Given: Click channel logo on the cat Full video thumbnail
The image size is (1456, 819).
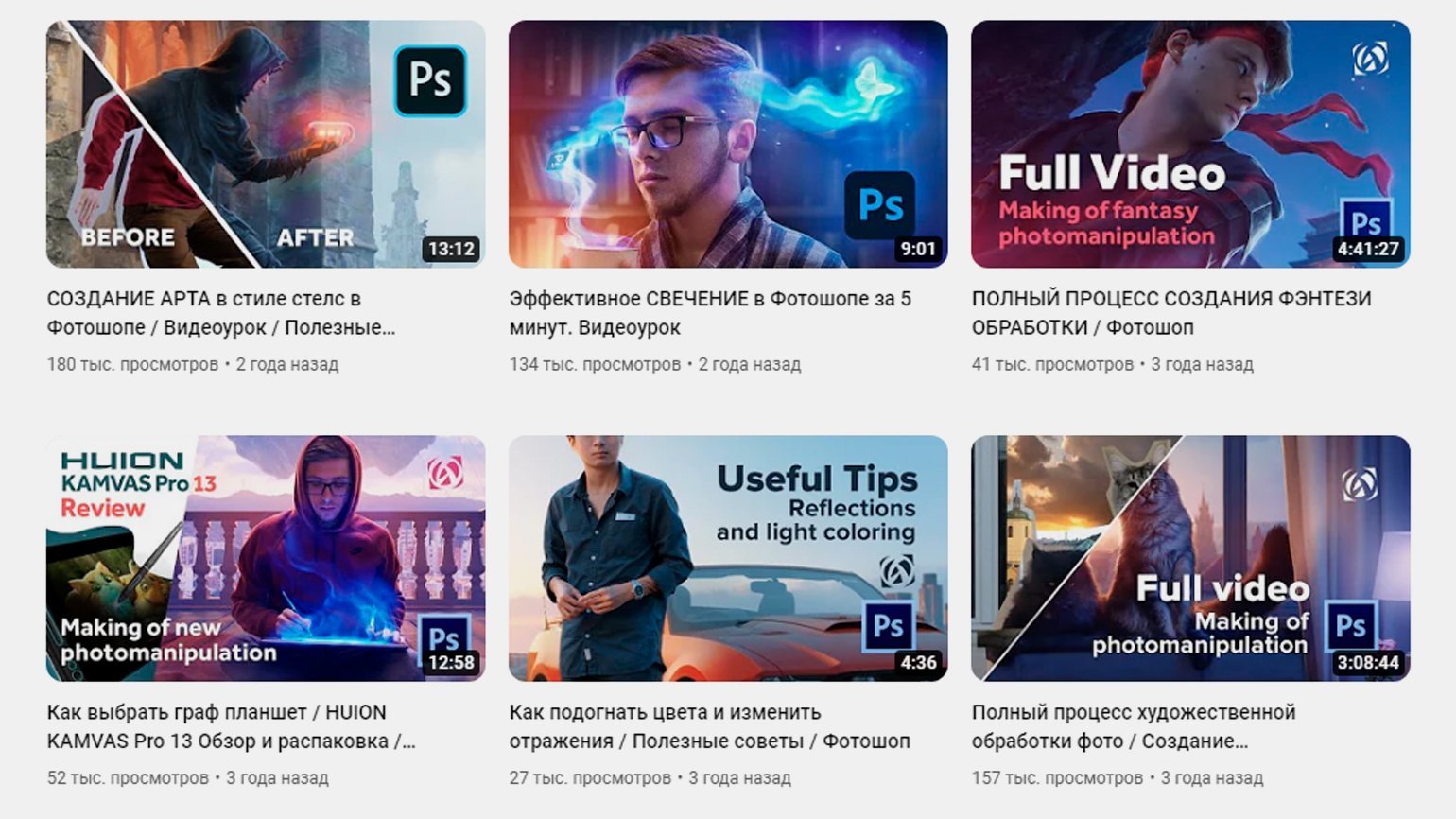Looking at the screenshot, I should 1361,485.
